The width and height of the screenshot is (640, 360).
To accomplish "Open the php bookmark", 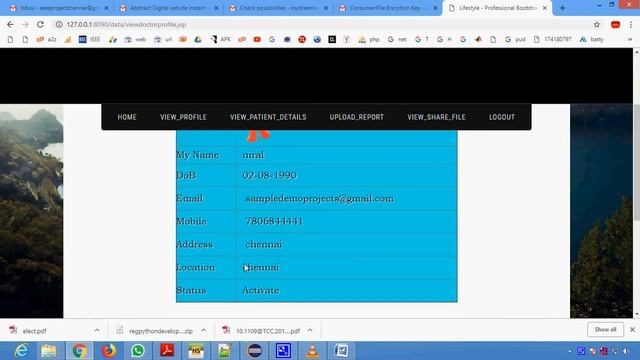I will (369, 39).
